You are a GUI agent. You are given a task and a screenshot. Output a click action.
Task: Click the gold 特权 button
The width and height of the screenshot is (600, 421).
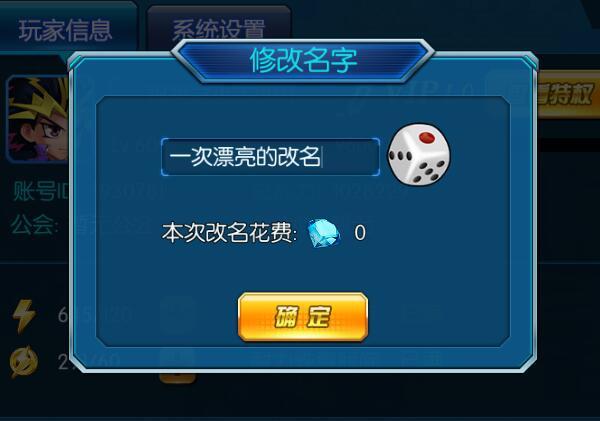coord(568,94)
